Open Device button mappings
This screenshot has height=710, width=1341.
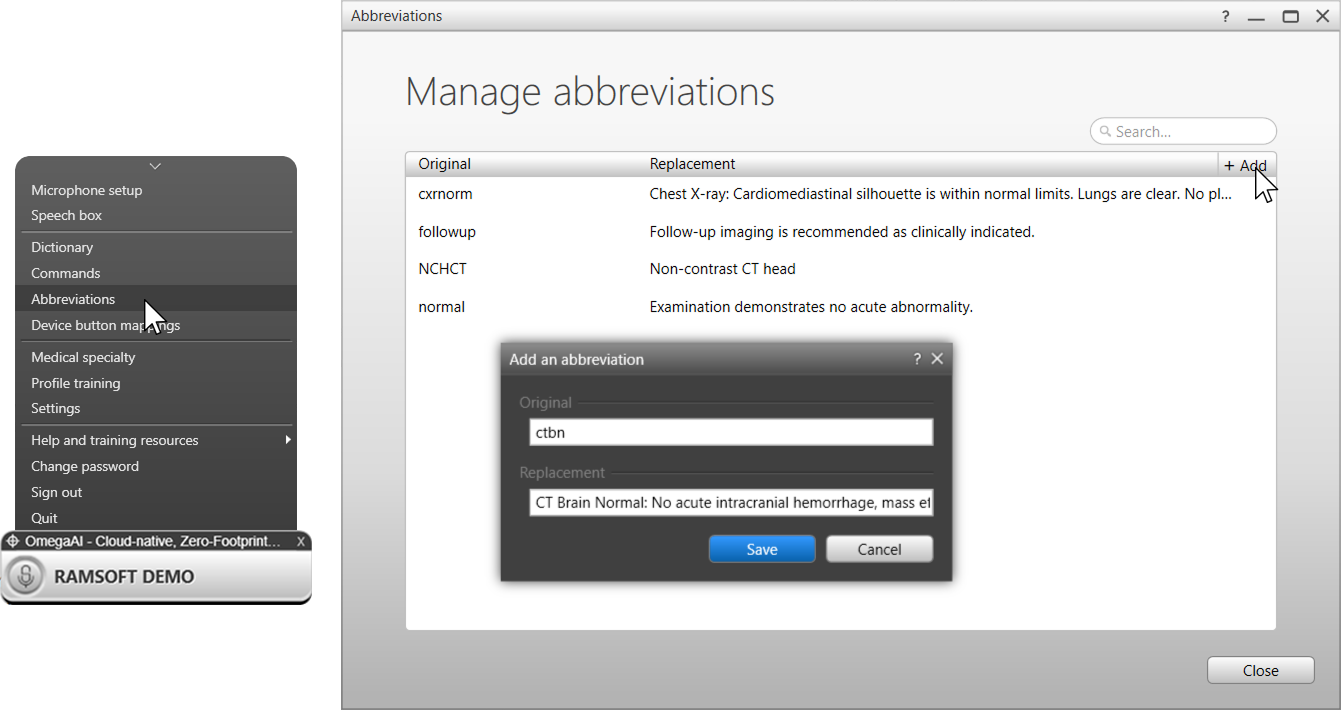click(x=106, y=325)
